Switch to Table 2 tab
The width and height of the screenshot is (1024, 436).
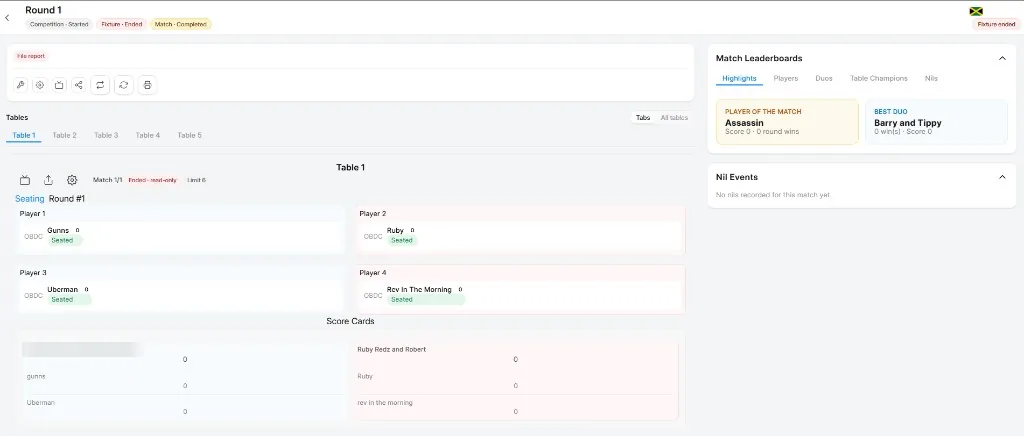[65, 135]
